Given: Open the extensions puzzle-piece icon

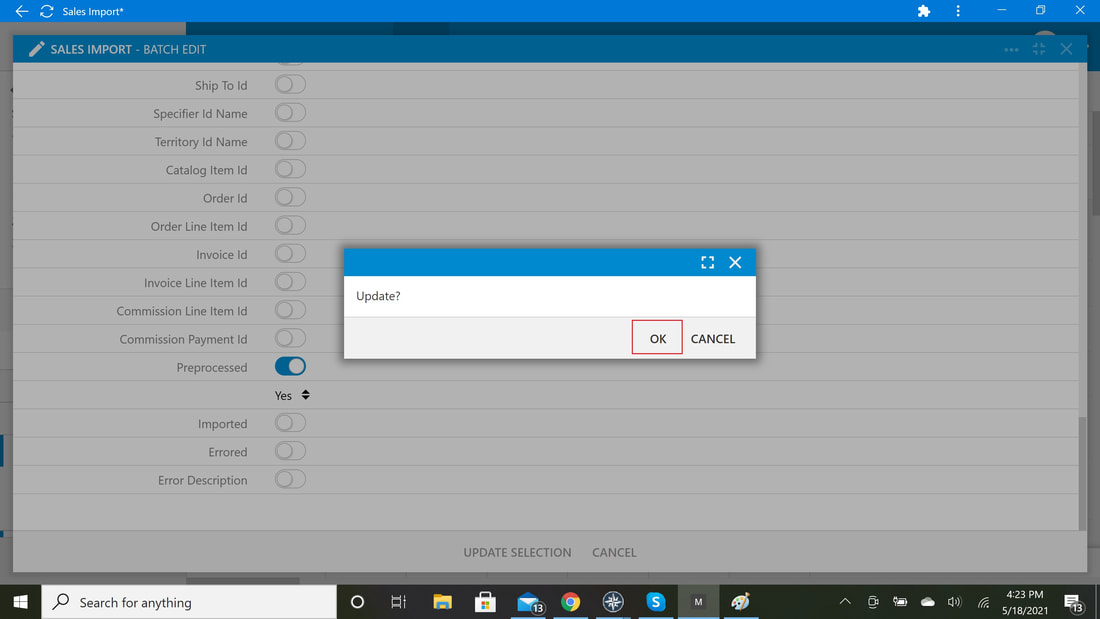Looking at the screenshot, I should tap(924, 11).
